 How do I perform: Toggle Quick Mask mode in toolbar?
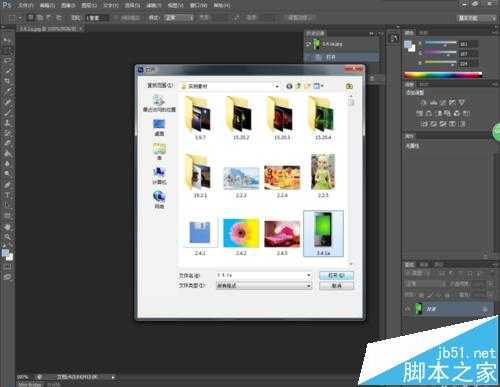pos(7,266)
